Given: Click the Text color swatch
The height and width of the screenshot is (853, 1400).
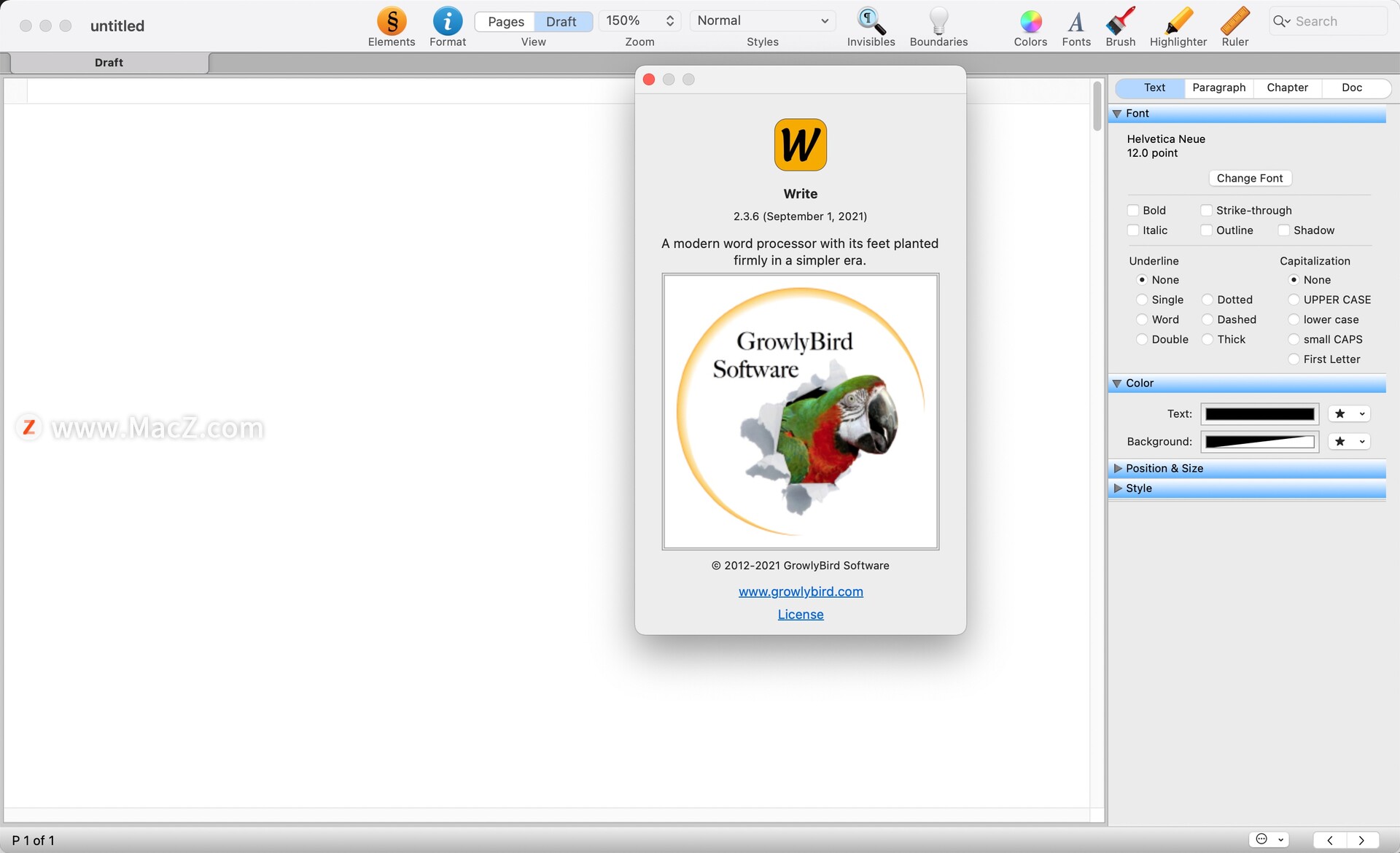Looking at the screenshot, I should [x=1260, y=414].
